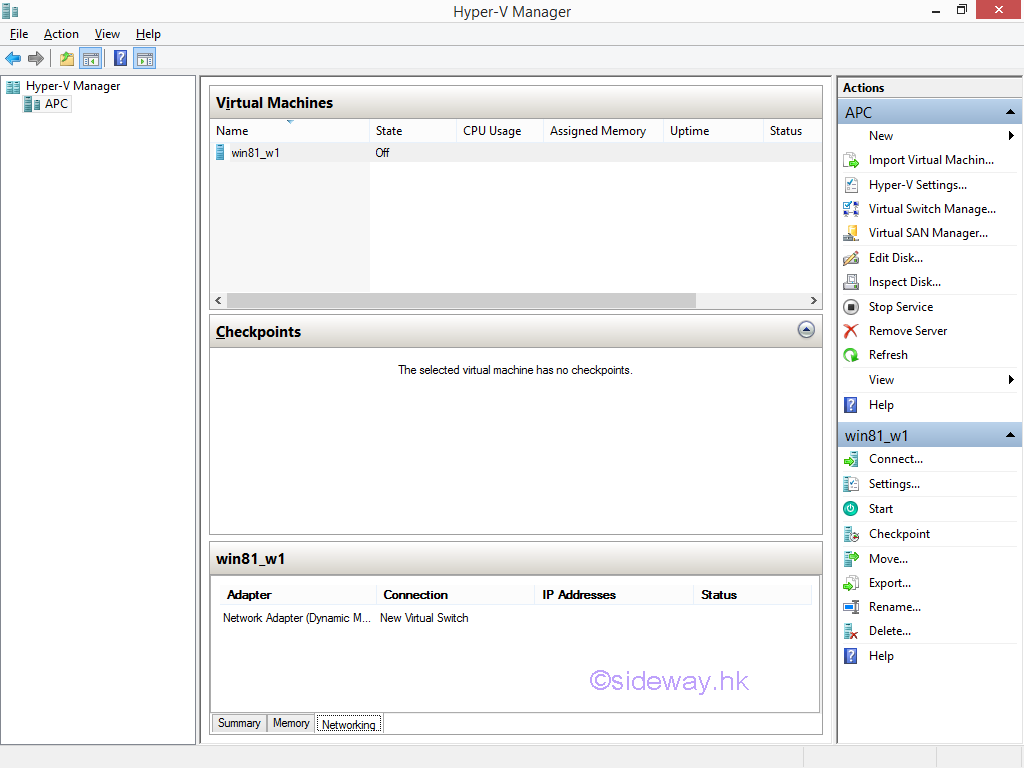Open Virtual Switch Manager icon
Screen dimensions: 1024x768
coord(851,209)
